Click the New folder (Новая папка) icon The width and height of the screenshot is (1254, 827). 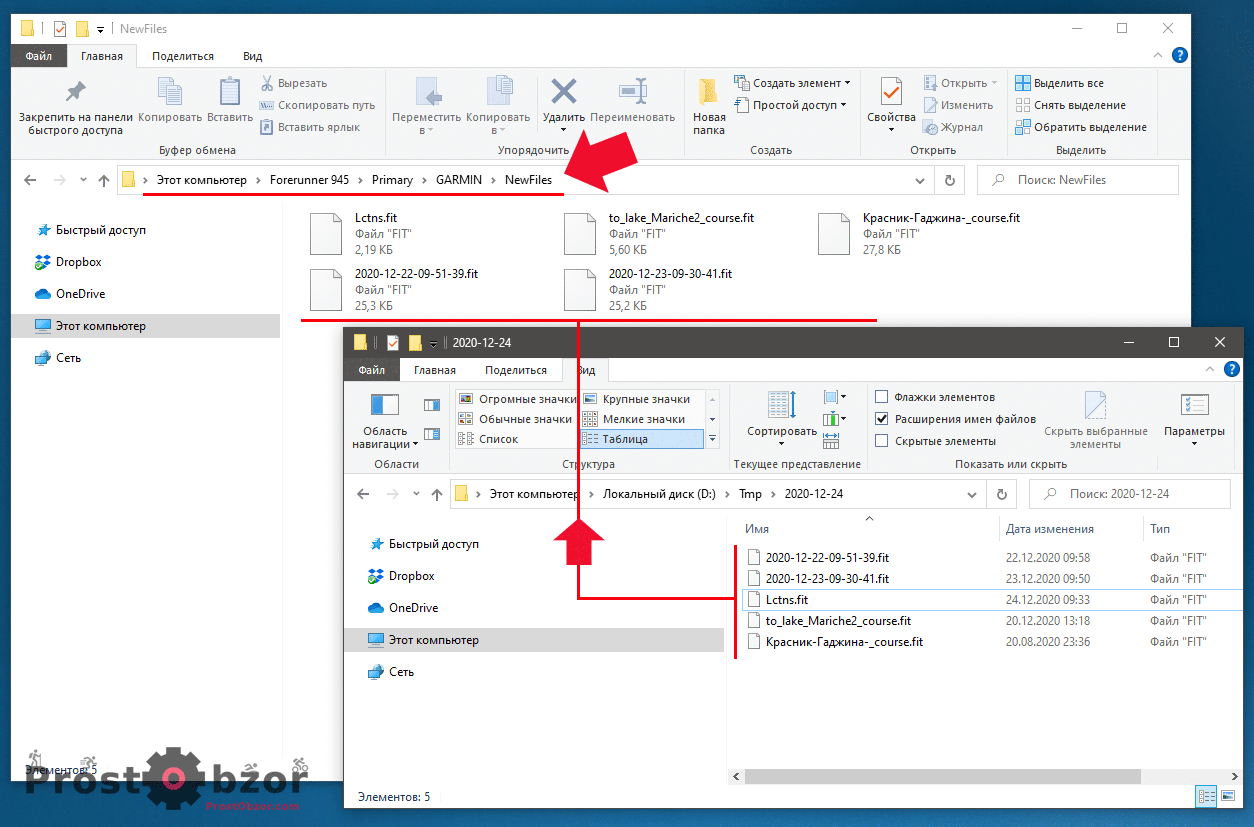(x=709, y=93)
